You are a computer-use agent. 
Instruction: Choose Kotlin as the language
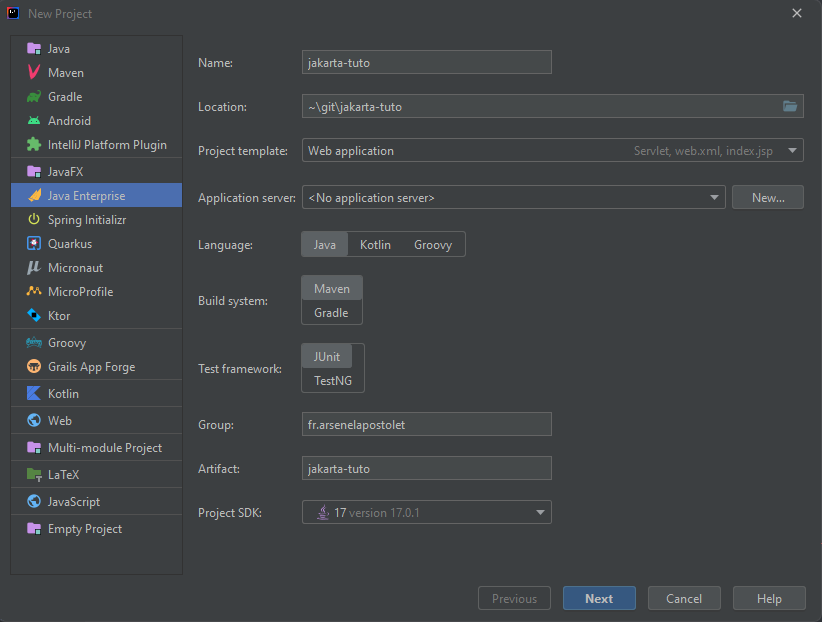coord(375,245)
